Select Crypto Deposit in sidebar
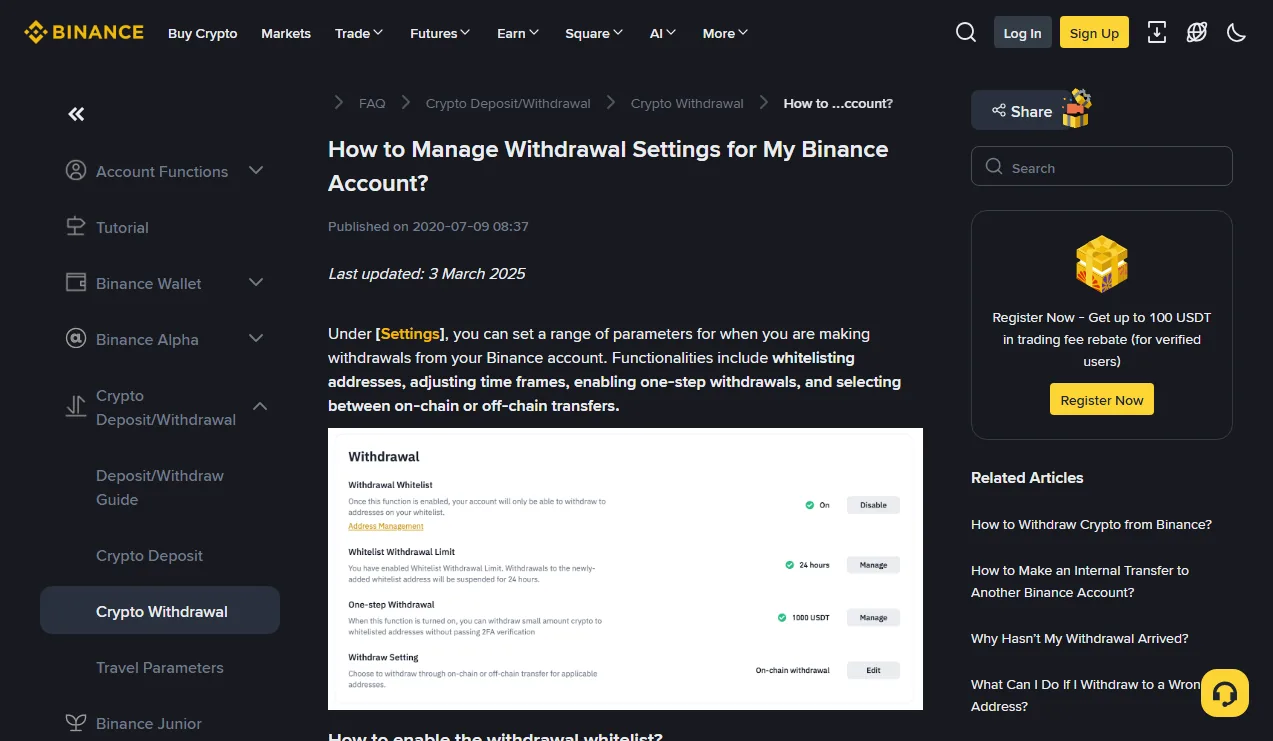This screenshot has height=741, width=1273. tap(149, 555)
